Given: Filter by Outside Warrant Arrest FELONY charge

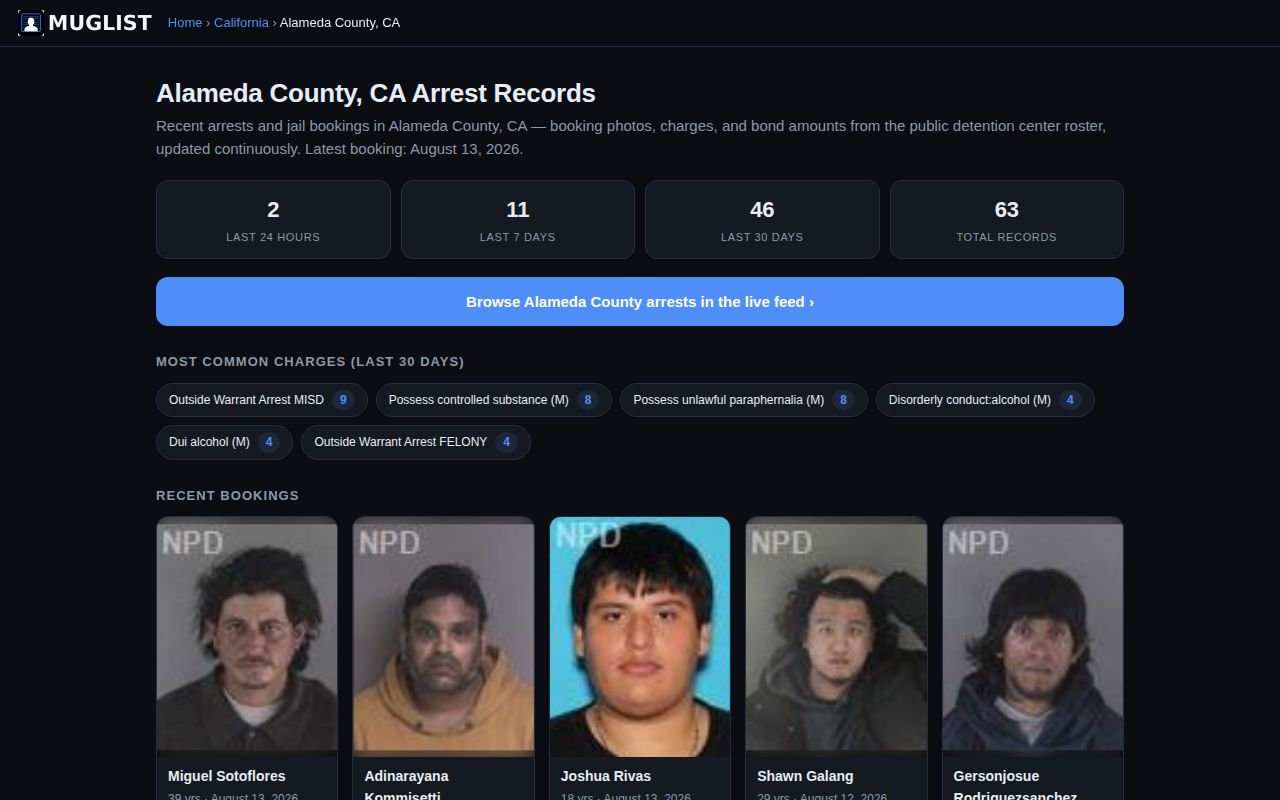Looking at the screenshot, I should point(416,442).
